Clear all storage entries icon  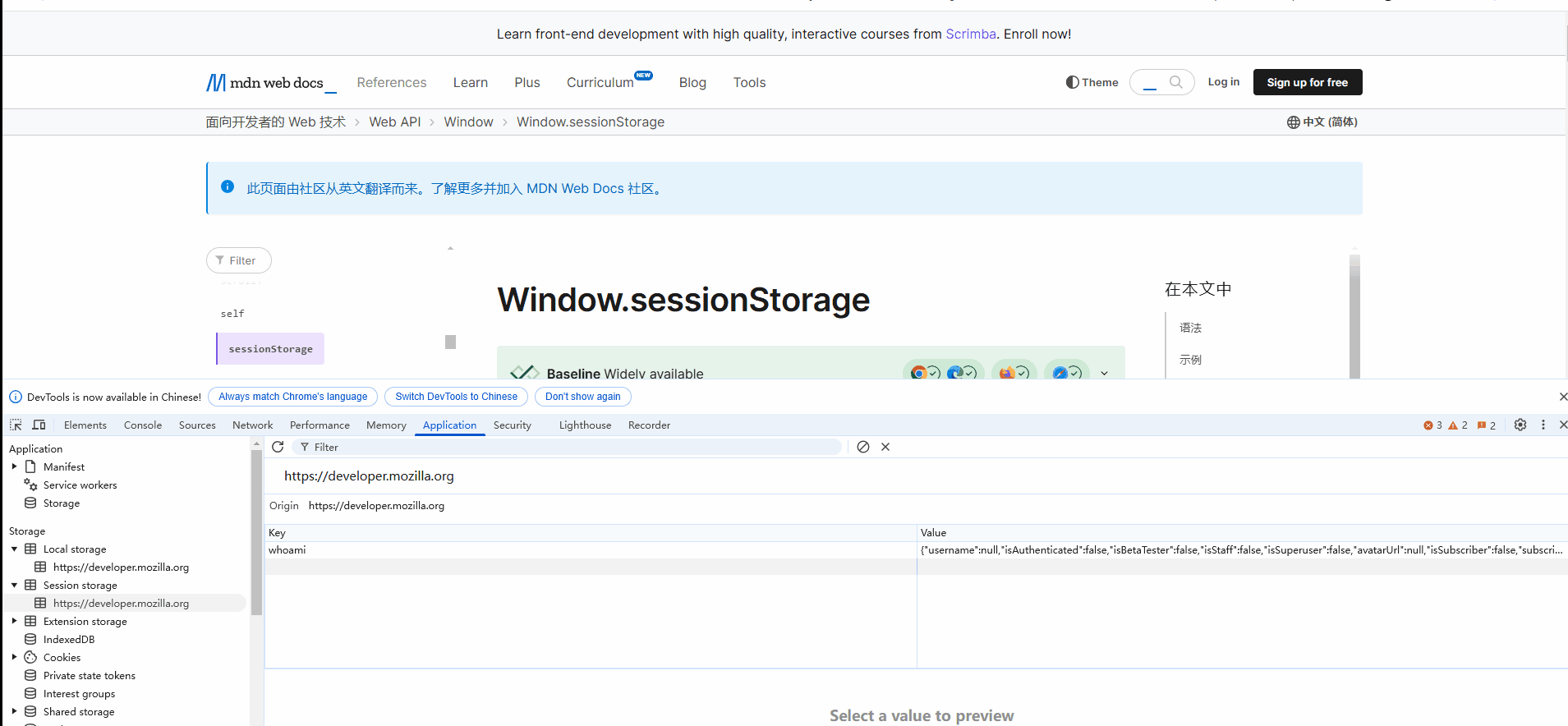863,447
